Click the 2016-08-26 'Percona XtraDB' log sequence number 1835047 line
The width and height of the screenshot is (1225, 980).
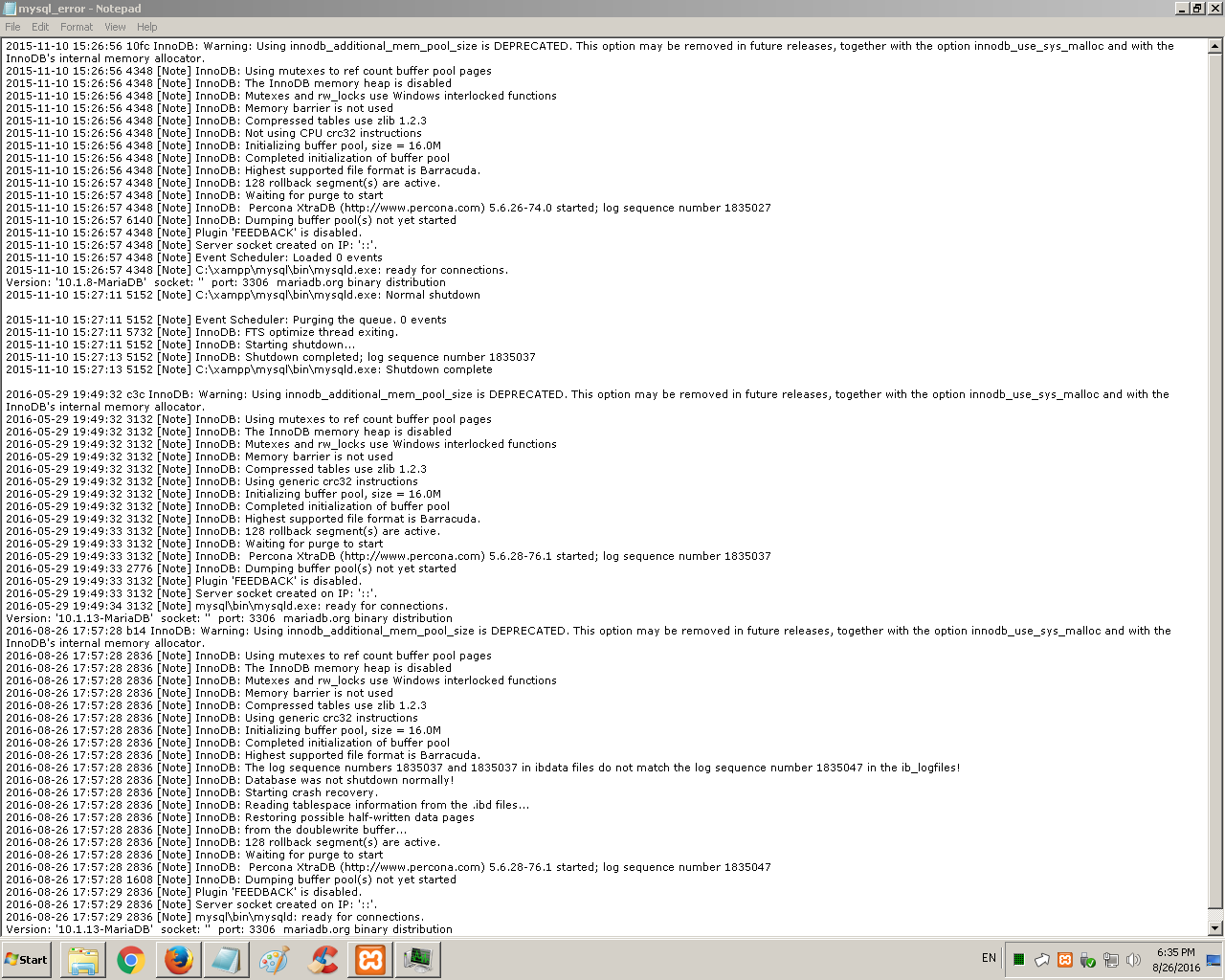tap(388, 867)
